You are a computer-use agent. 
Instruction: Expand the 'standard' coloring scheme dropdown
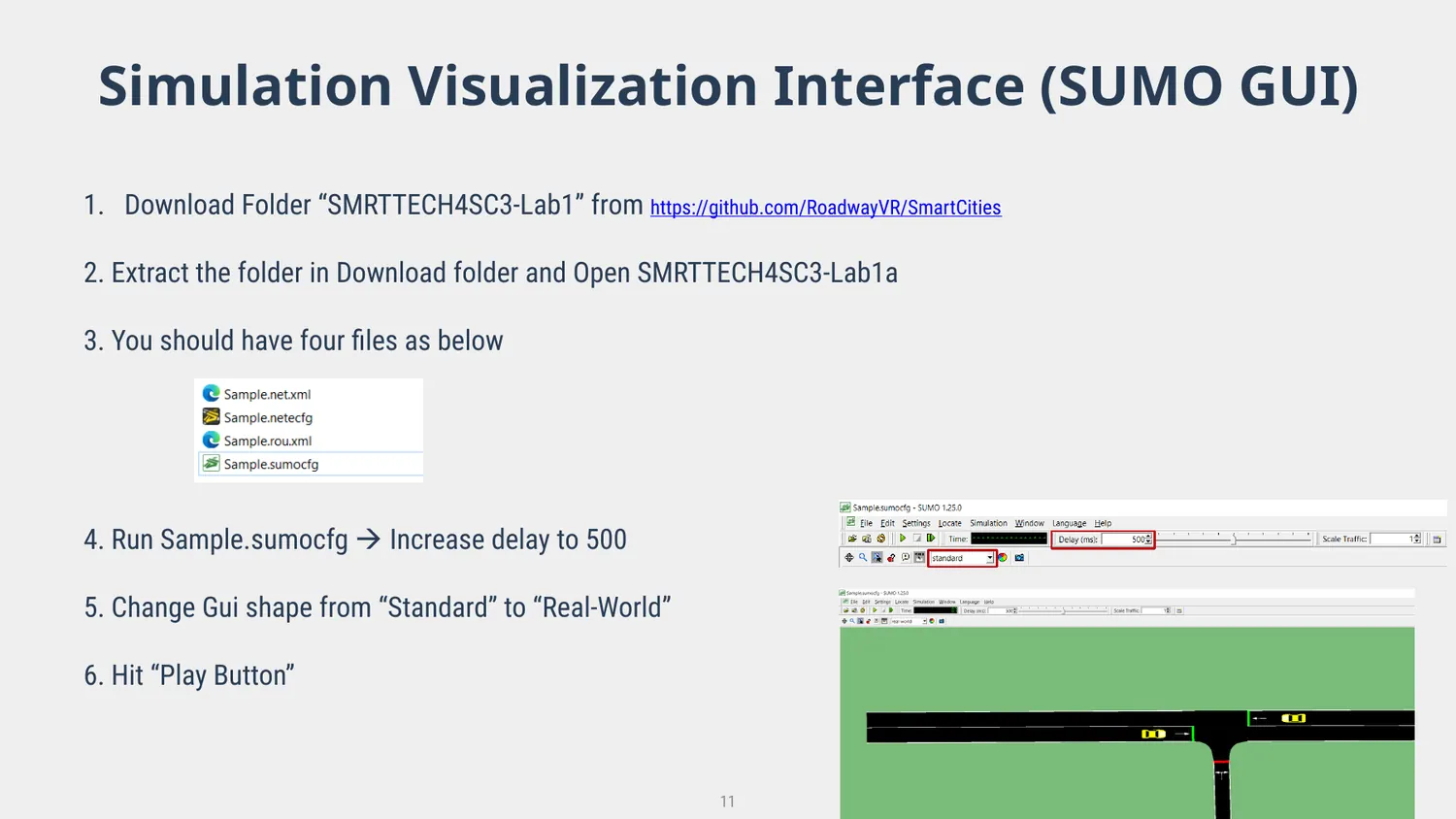coord(990,558)
